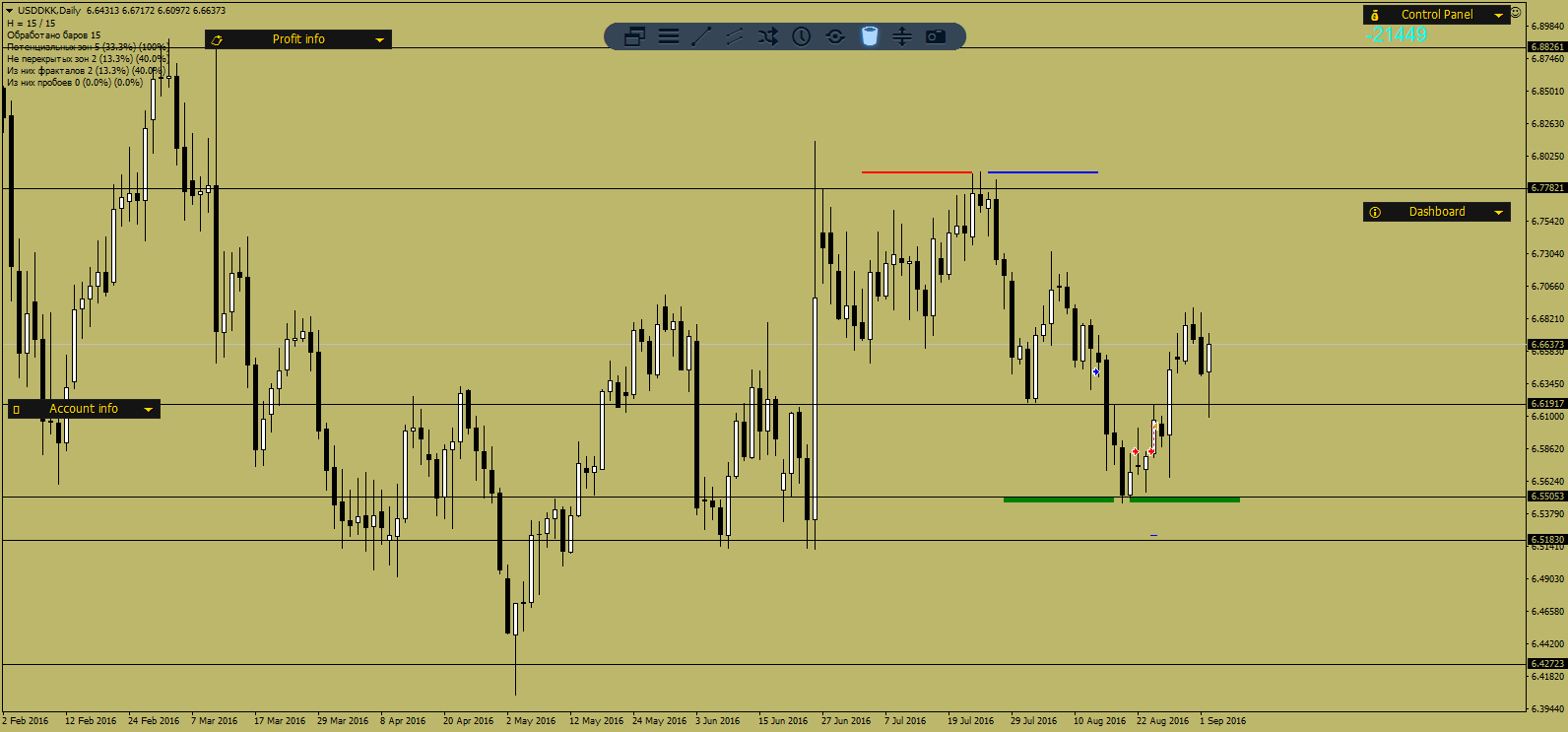Click the left green support zone line
Image resolution: width=1568 pixels, height=732 pixels.
[1059, 499]
